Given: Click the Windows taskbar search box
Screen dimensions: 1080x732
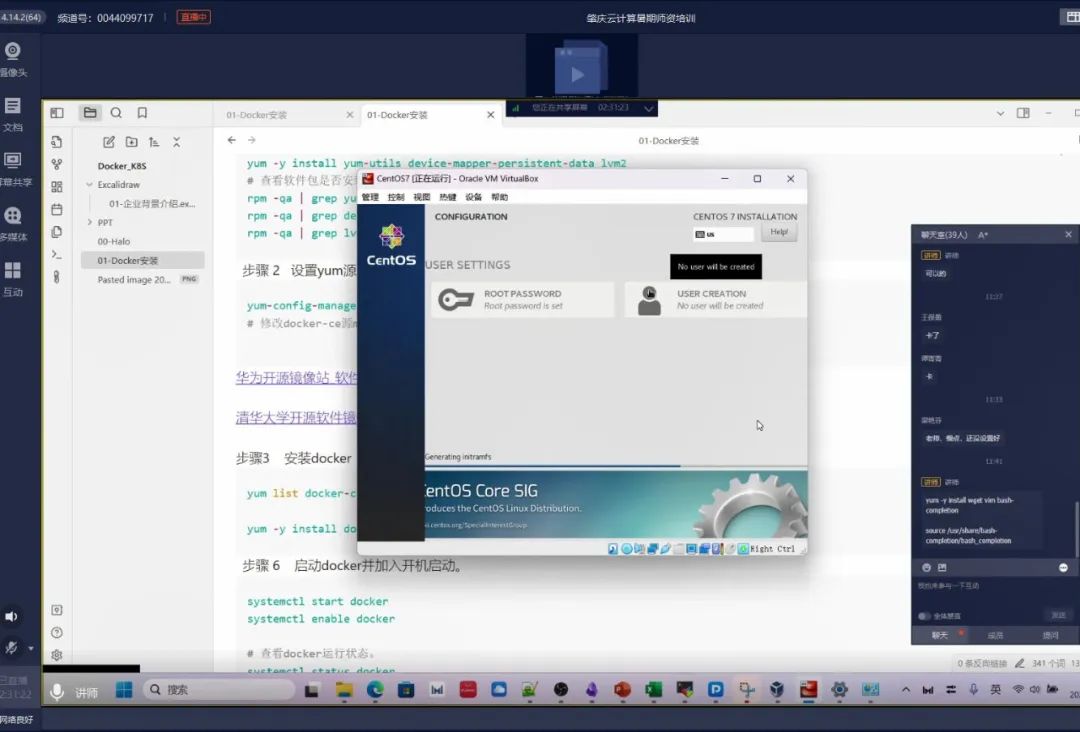Looking at the screenshot, I should (x=219, y=690).
